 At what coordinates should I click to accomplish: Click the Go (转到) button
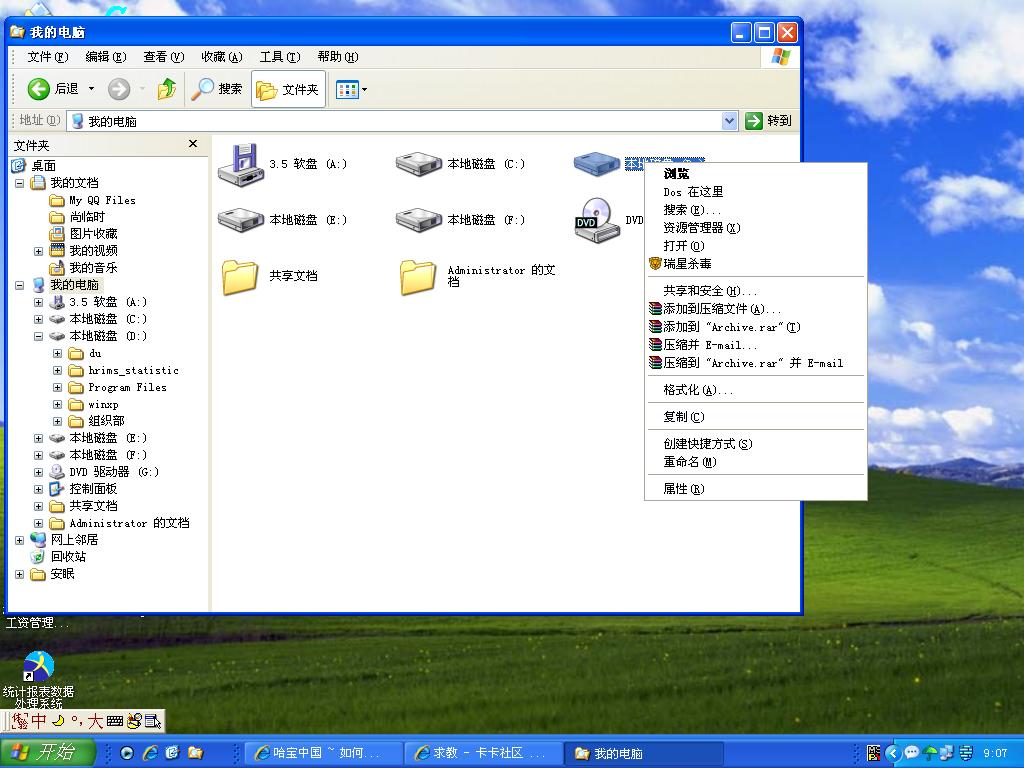tap(769, 121)
